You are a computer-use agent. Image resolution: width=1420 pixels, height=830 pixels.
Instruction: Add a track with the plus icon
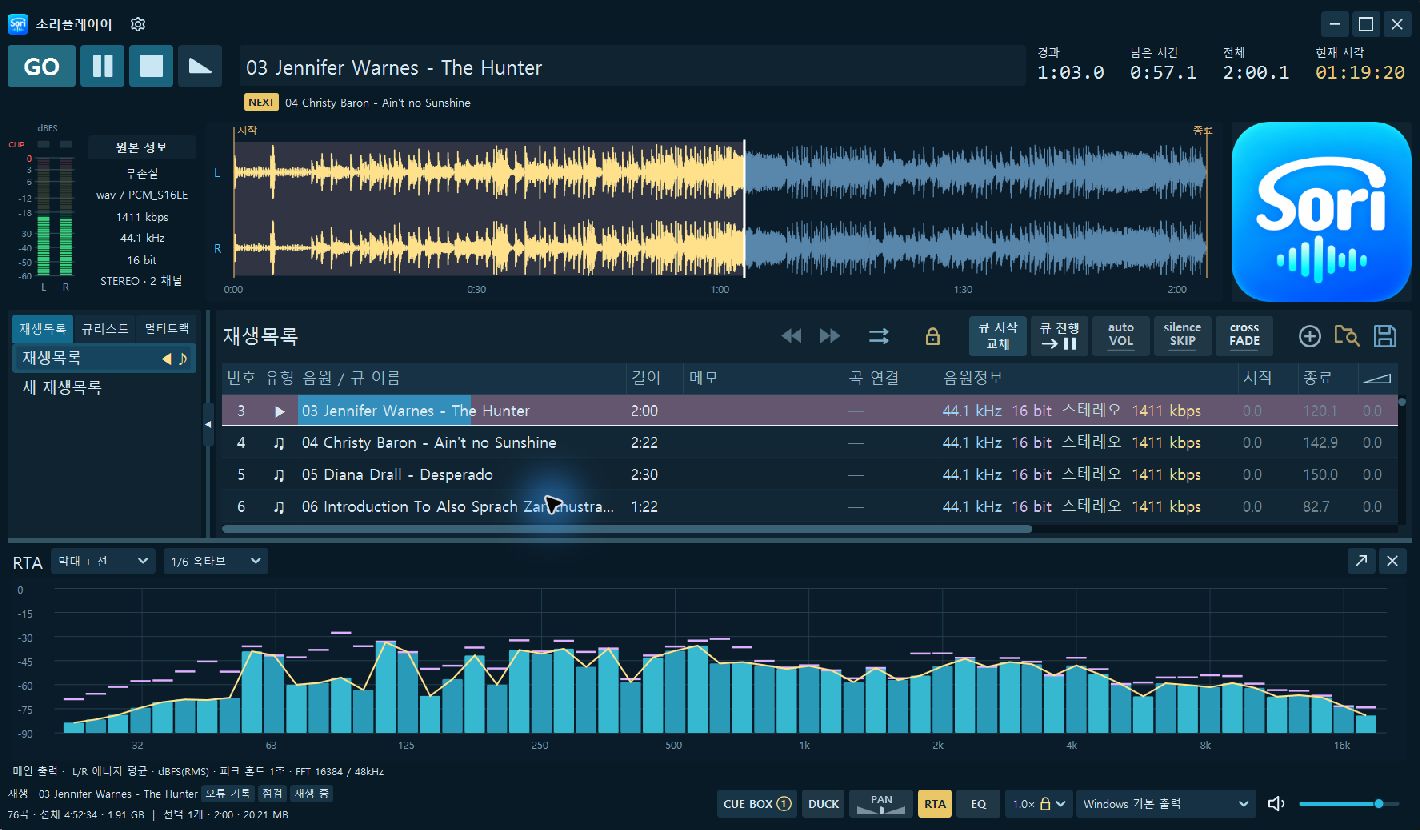tap(1310, 336)
